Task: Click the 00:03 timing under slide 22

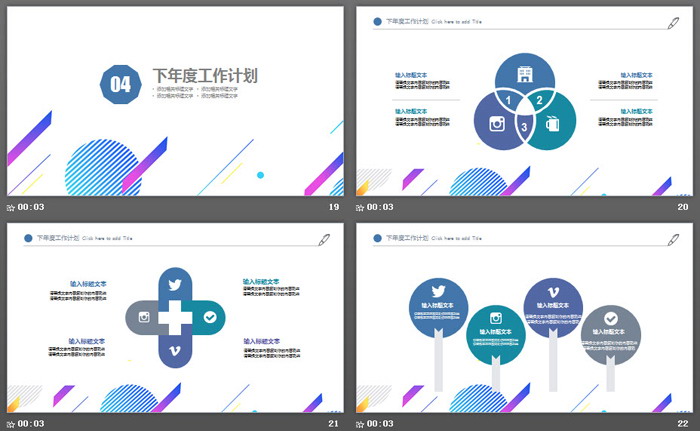Action: [380, 424]
